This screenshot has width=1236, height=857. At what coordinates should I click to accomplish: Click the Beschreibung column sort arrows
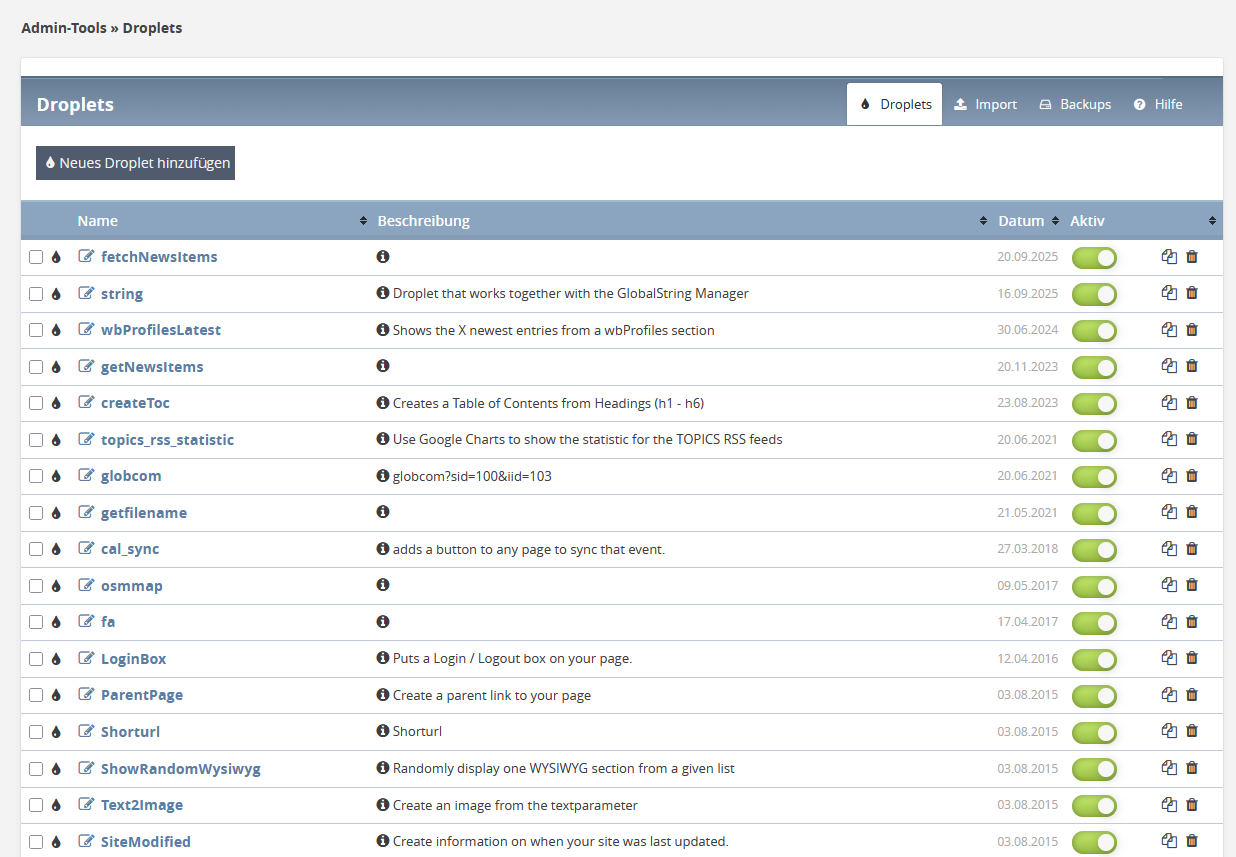coord(984,221)
